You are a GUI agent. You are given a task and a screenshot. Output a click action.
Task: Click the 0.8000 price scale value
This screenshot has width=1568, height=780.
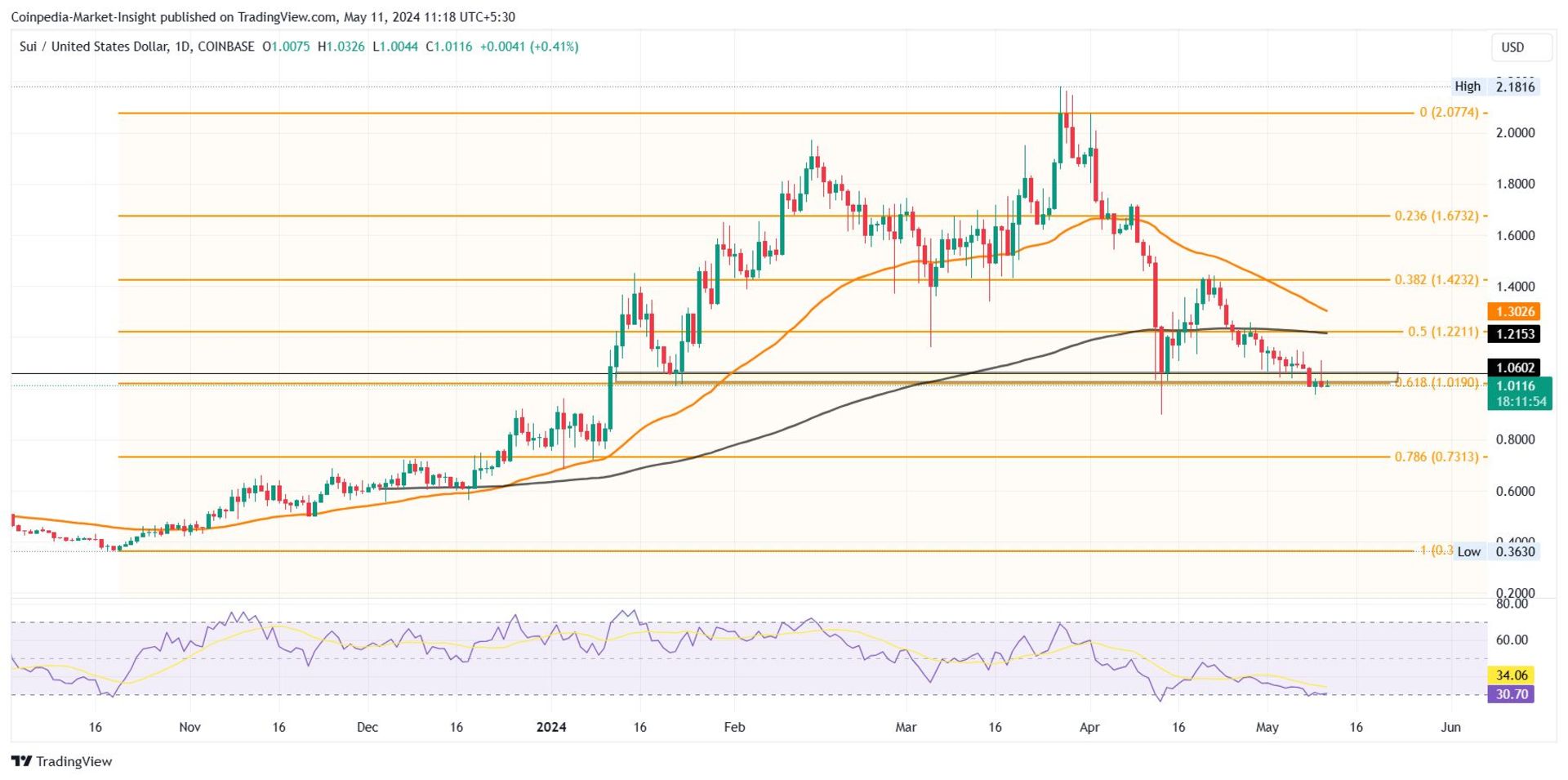[1515, 439]
